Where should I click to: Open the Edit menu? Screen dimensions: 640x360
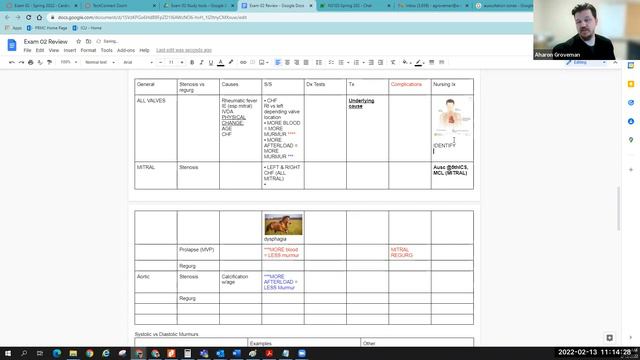tap(40, 50)
